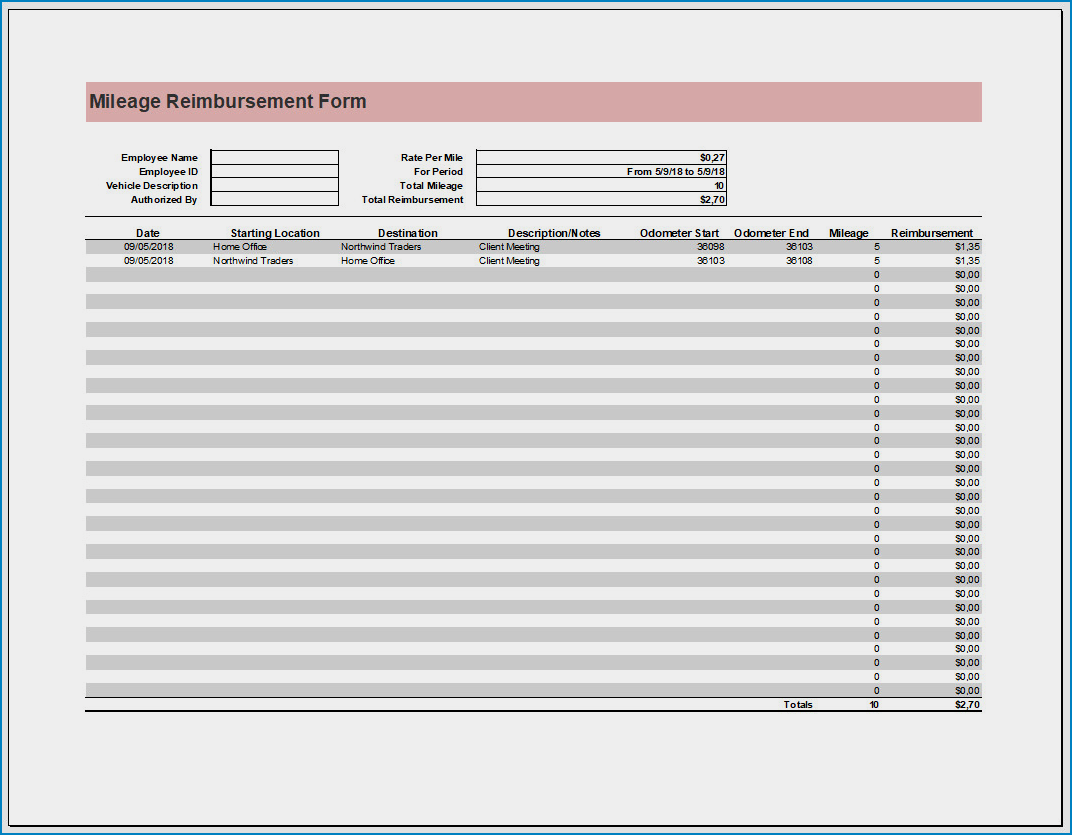
Task: Select the Date column header
Action: pos(147,232)
